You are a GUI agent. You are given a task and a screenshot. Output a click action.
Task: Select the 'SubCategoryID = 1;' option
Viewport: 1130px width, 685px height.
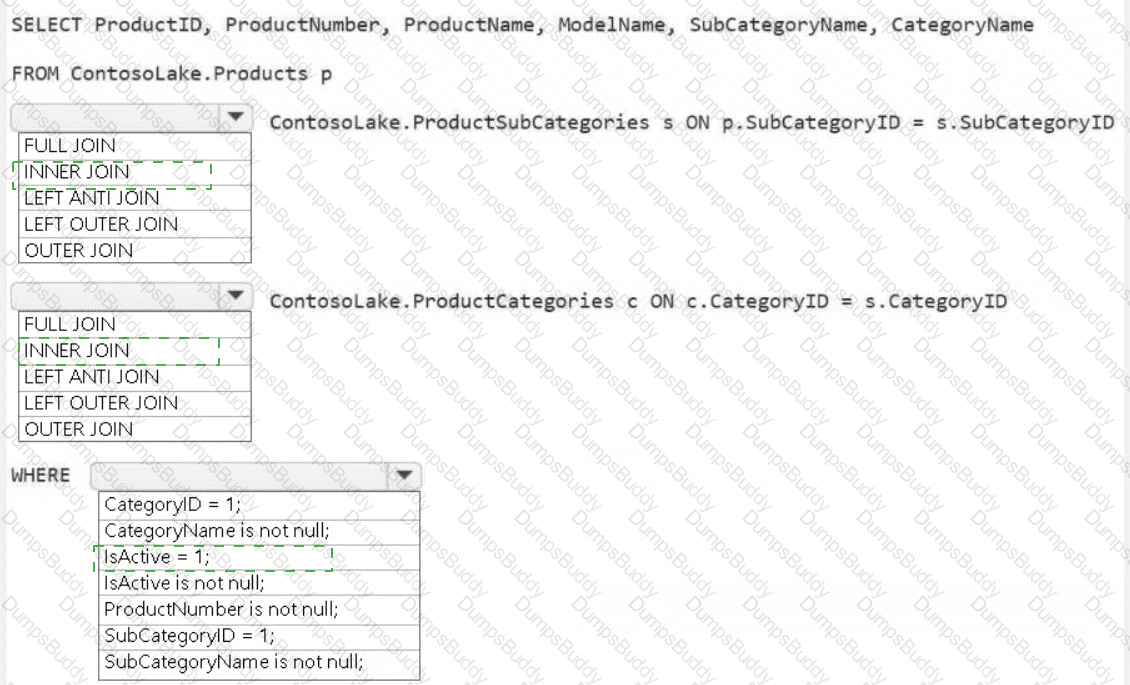189,635
